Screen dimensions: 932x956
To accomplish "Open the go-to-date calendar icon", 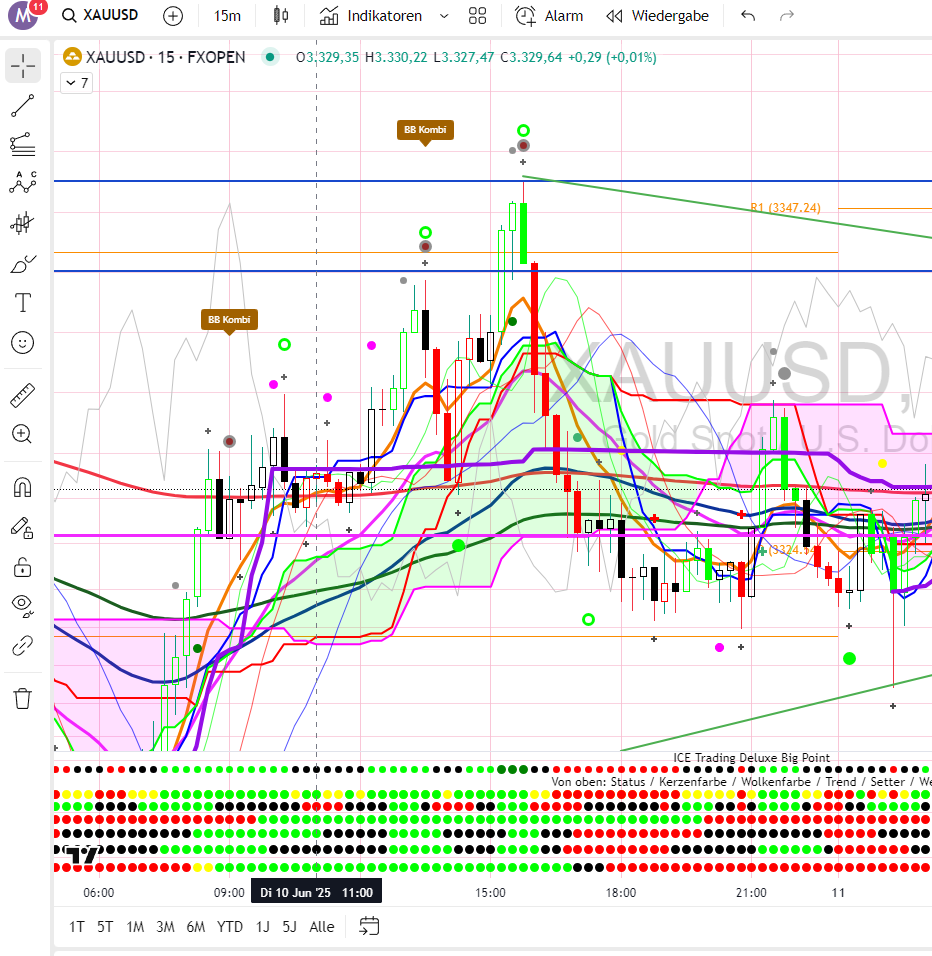I will tap(369, 926).
